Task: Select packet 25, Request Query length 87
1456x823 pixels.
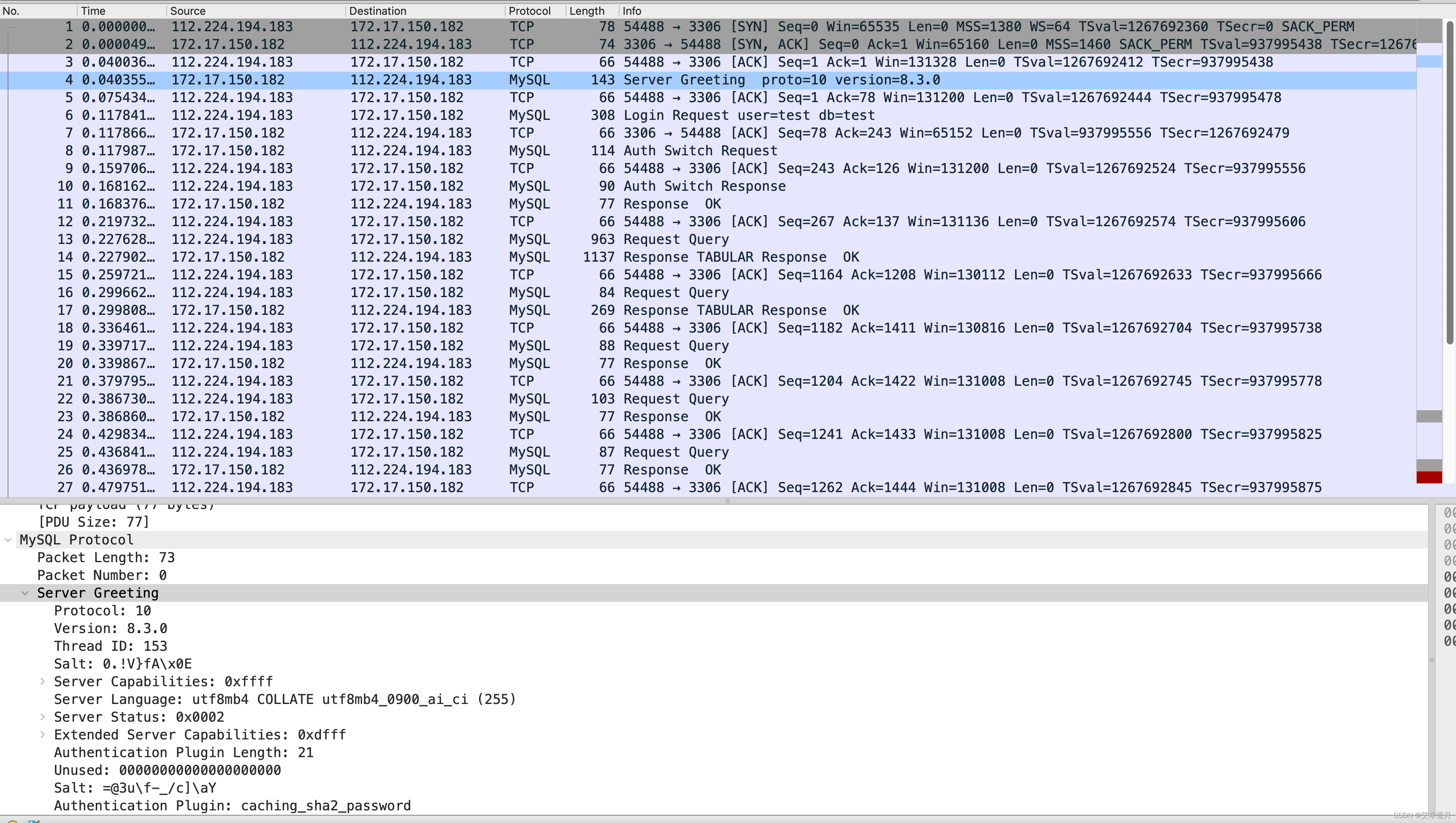Action: (708, 452)
